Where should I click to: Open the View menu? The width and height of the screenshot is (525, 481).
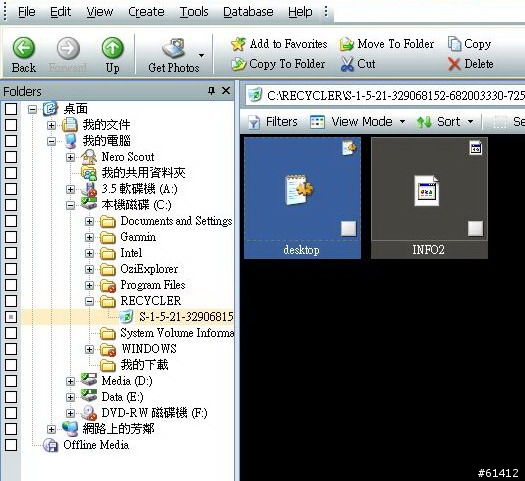click(x=99, y=12)
